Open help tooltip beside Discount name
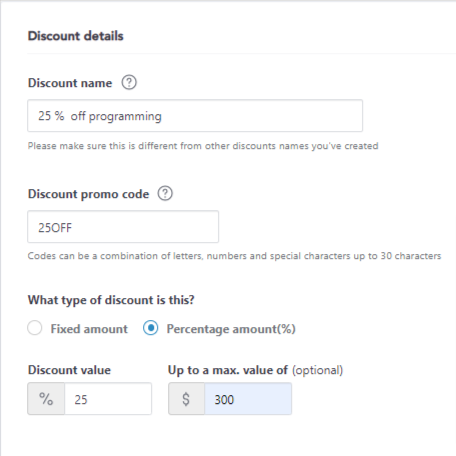This screenshot has height=456, width=456. tap(129, 82)
